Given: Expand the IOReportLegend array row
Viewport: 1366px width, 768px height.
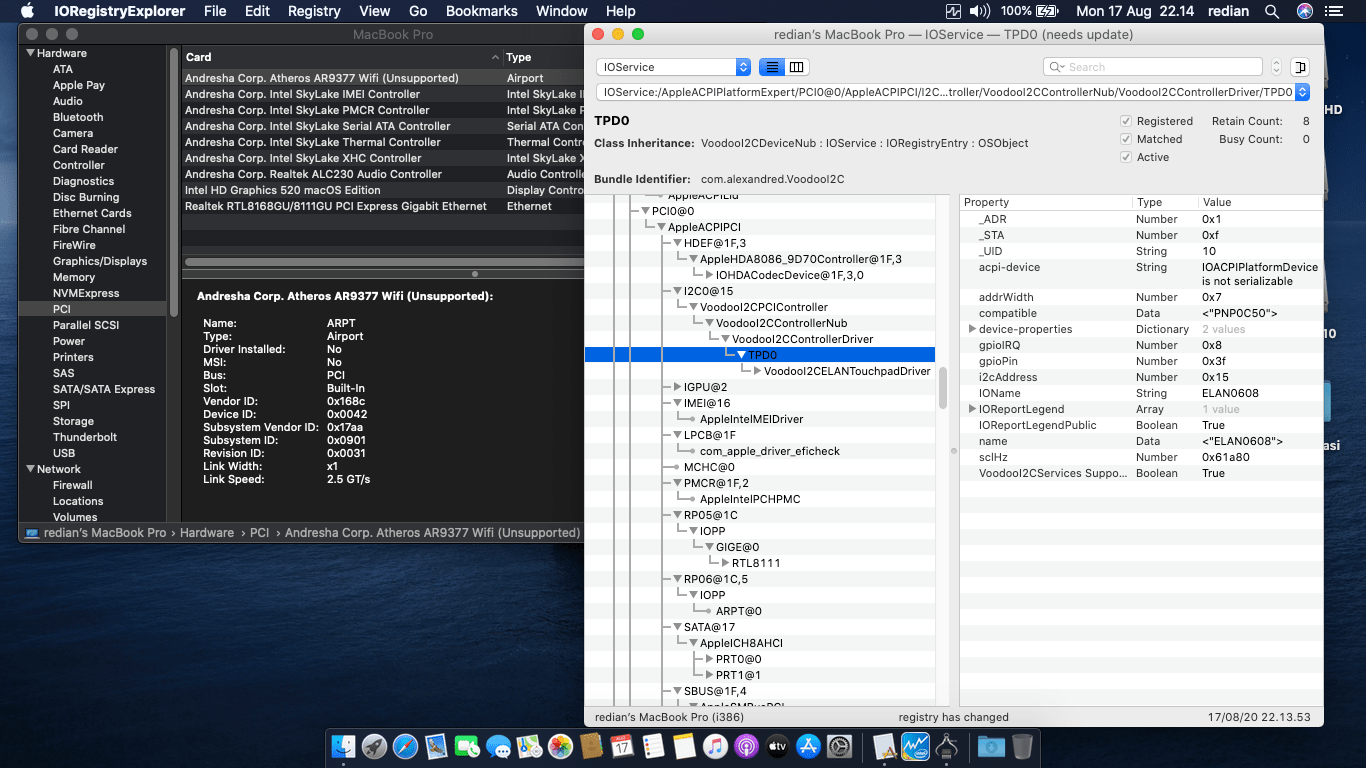Looking at the screenshot, I should (x=972, y=409).
